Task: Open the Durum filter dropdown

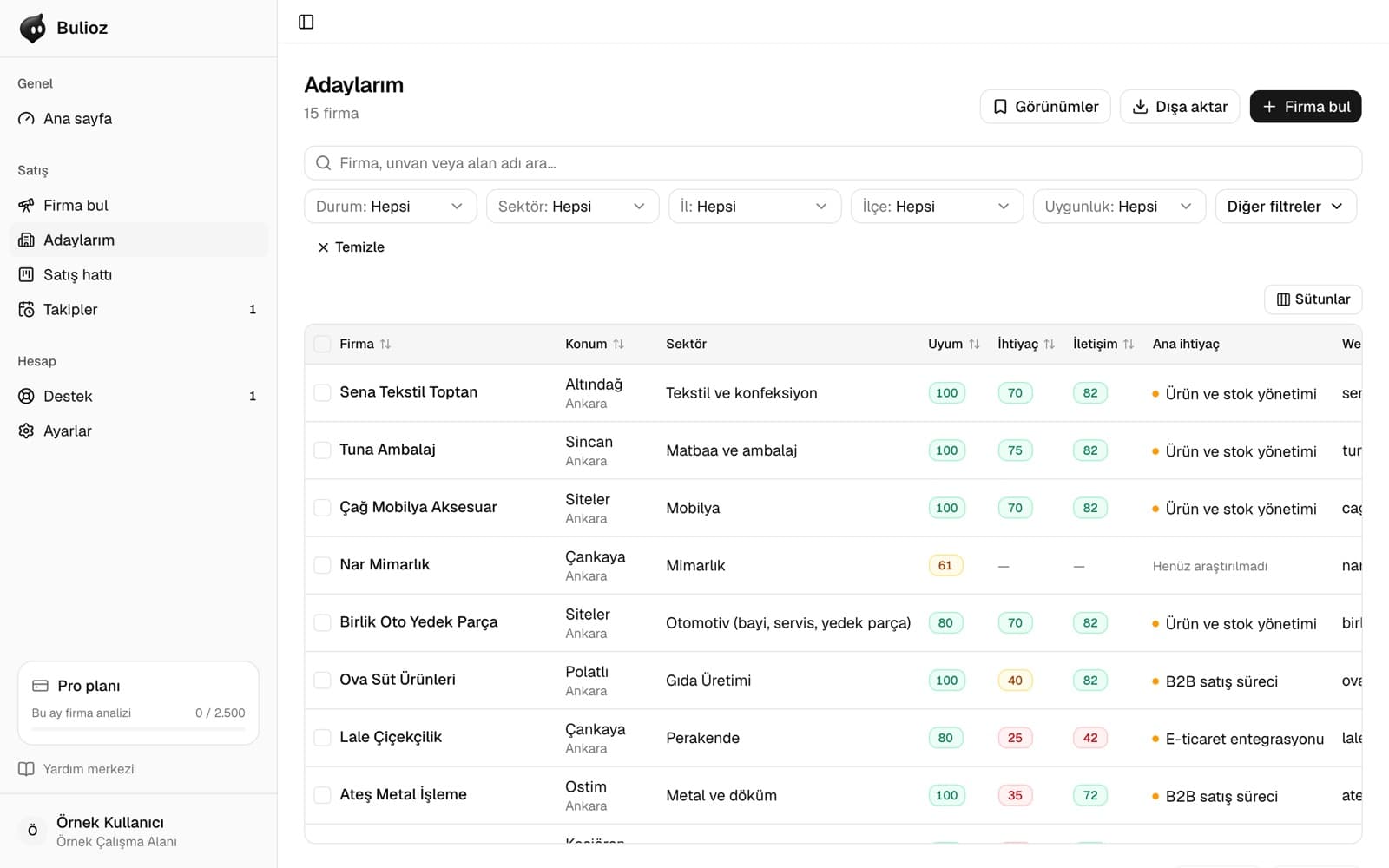Action: (x=391, y=207)
